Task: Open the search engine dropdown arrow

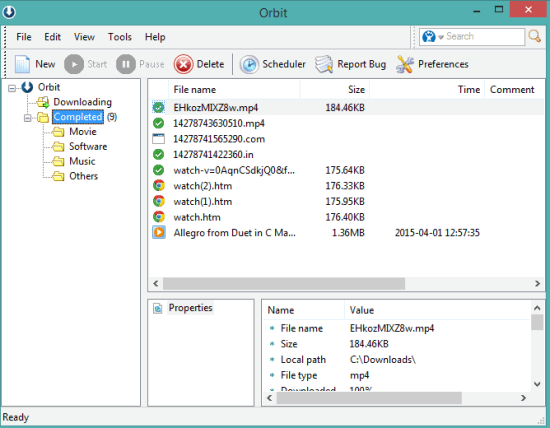Action: tap(441, 36)
